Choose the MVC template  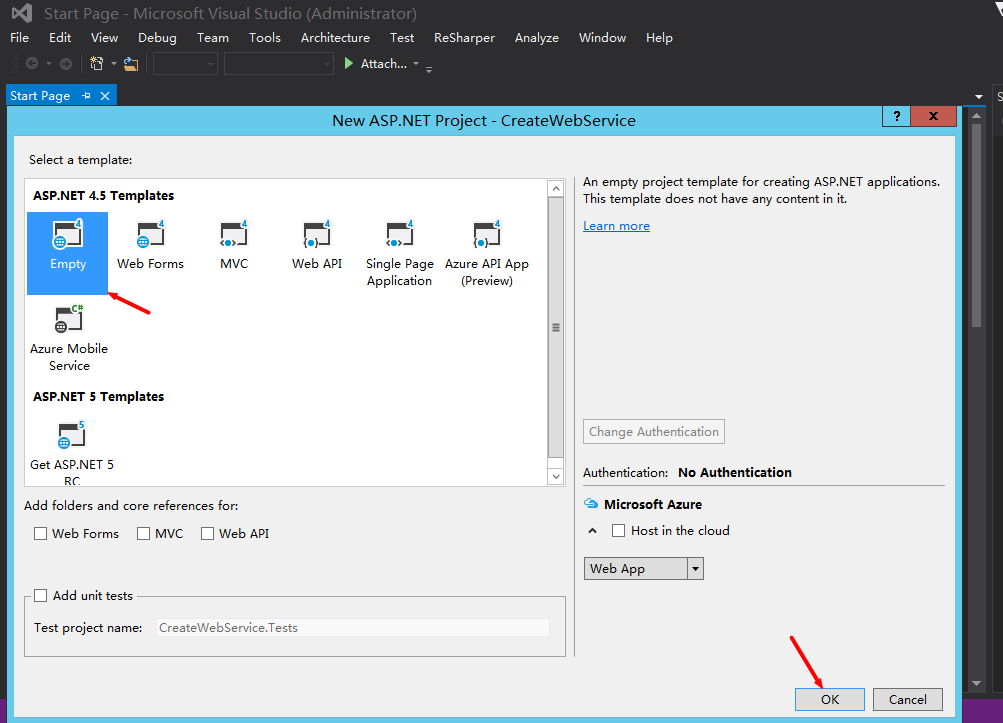pyautogui.click(x=233, y=246)
